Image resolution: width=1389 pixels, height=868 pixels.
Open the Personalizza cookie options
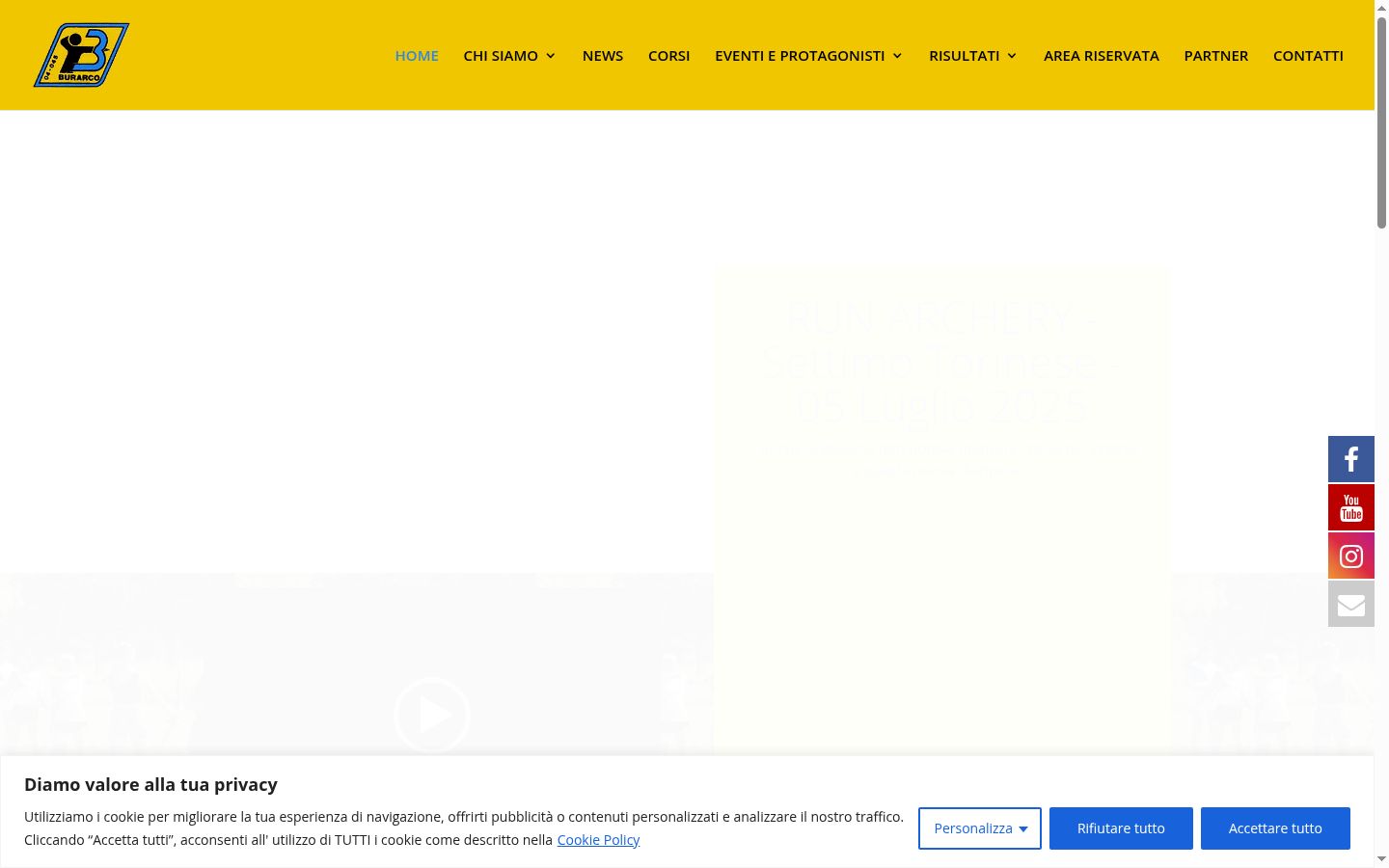coord(980,828)
